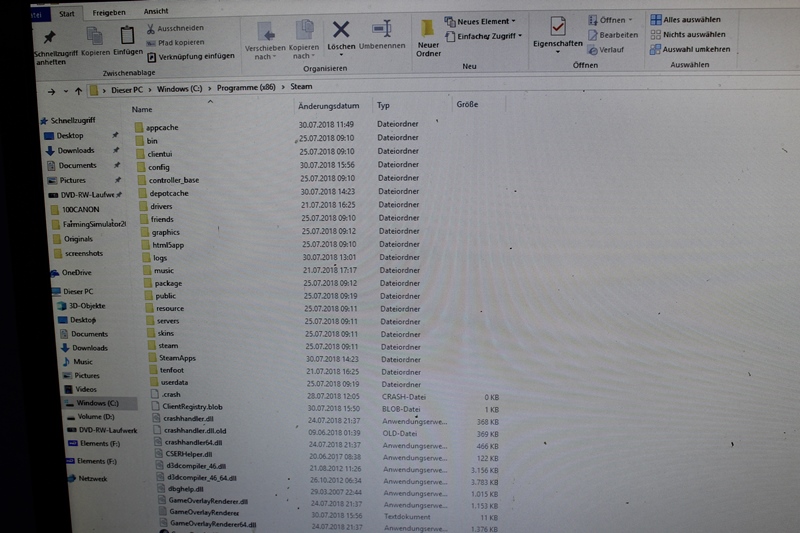
Task: Select Volume (D:) drive in sidebar
Action: (x=90, y=417)
